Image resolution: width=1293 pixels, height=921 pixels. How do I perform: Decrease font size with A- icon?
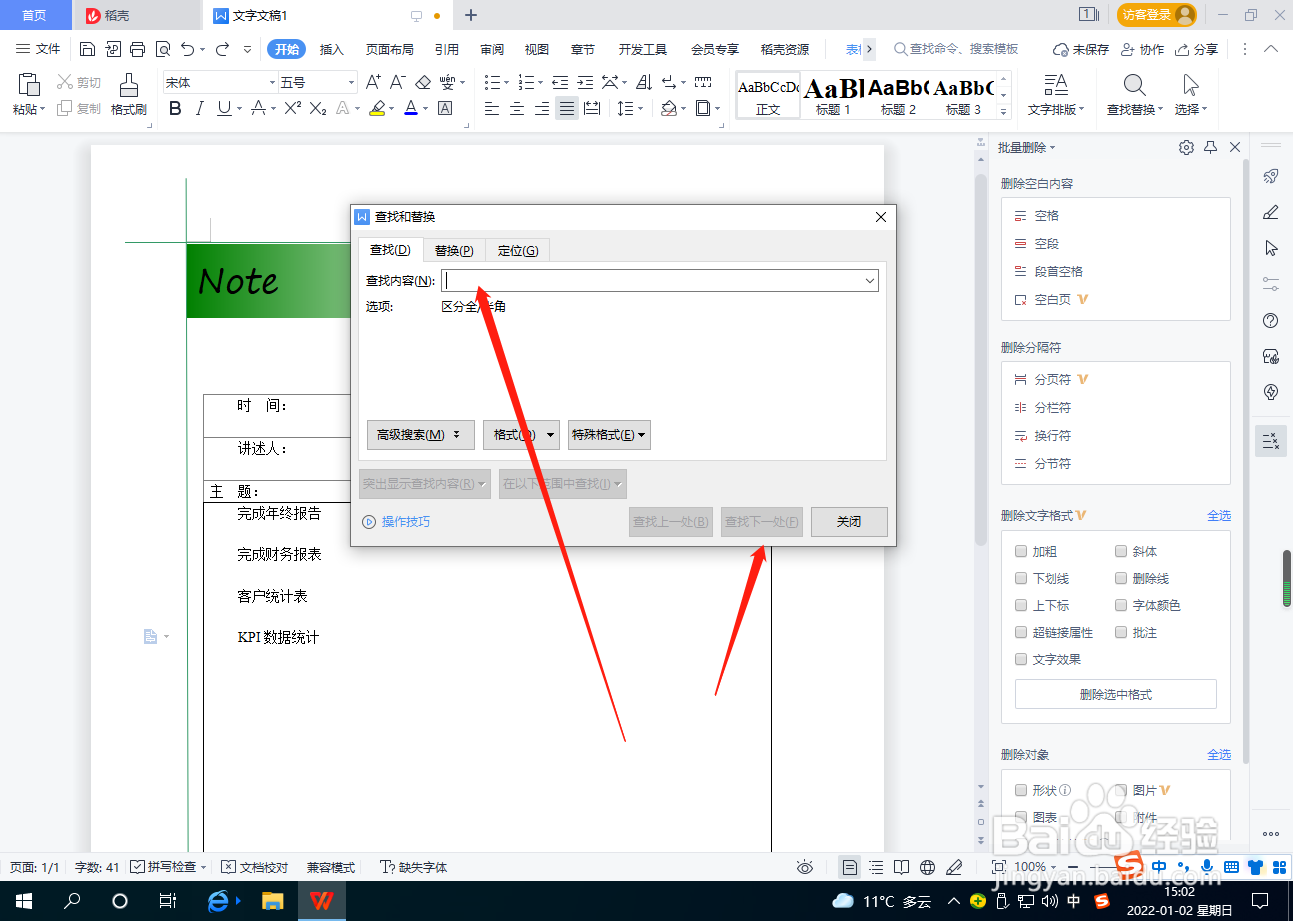click(397, 82)
